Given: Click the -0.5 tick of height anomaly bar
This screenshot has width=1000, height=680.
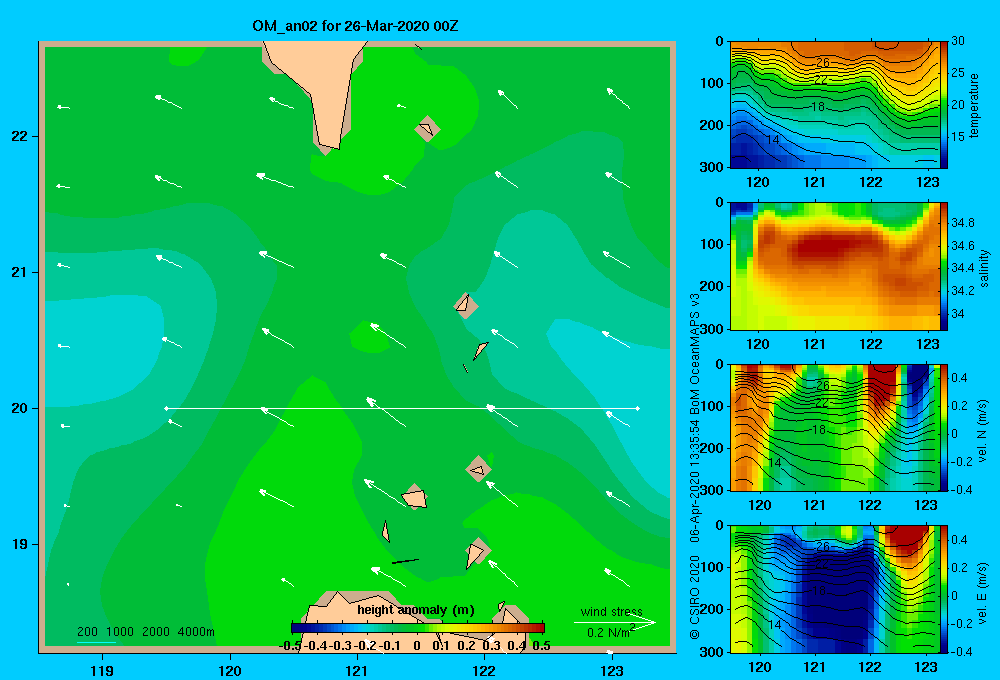Looking at the screenshot, I should 291,646.
